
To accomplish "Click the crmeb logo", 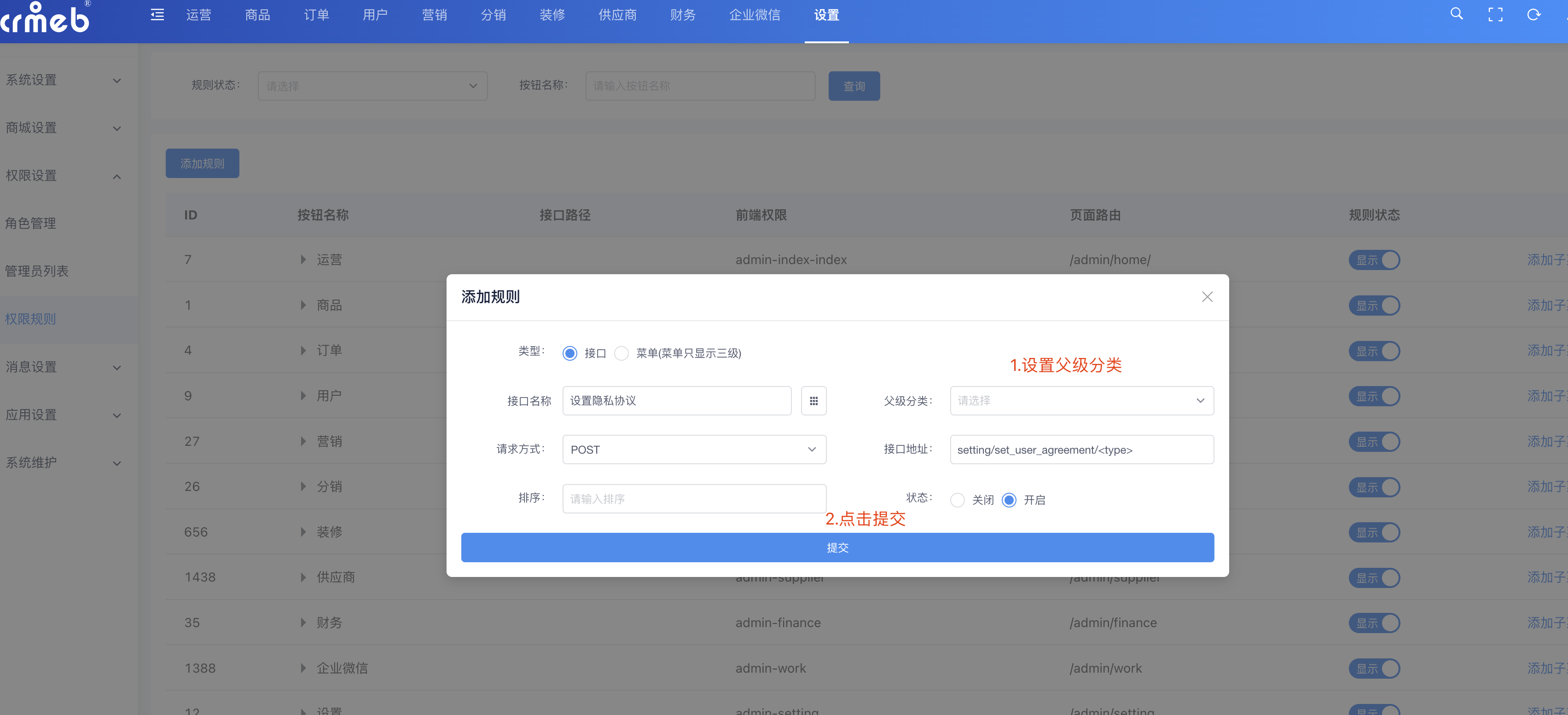I will [x=46, y=17].
